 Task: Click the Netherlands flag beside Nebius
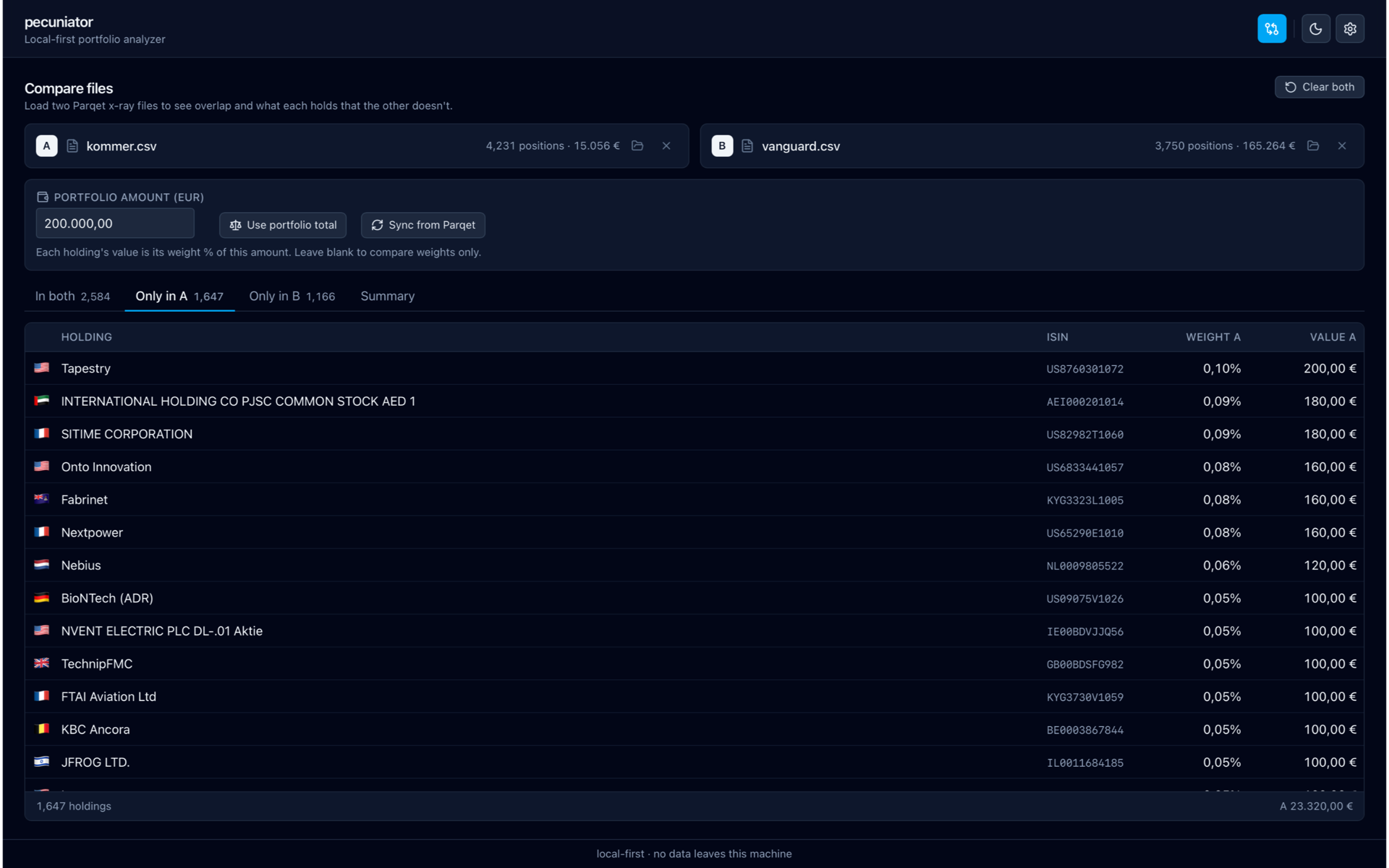42,565
